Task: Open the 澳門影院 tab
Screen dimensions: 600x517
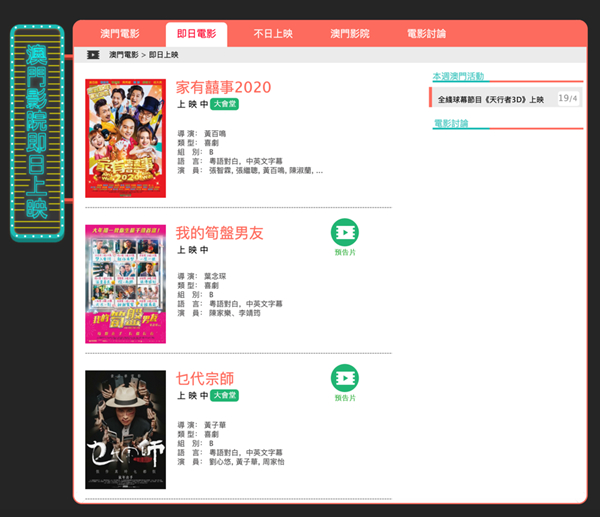Action: (x=350, y=34)
